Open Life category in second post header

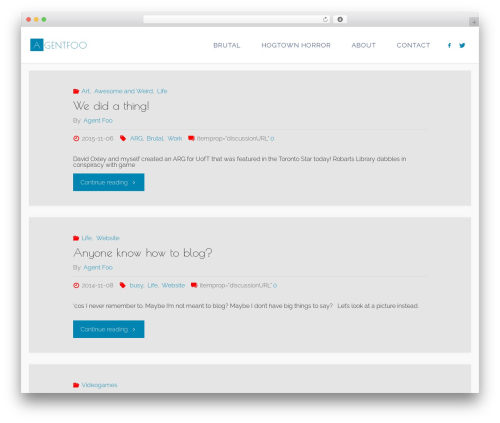[87, 238]
